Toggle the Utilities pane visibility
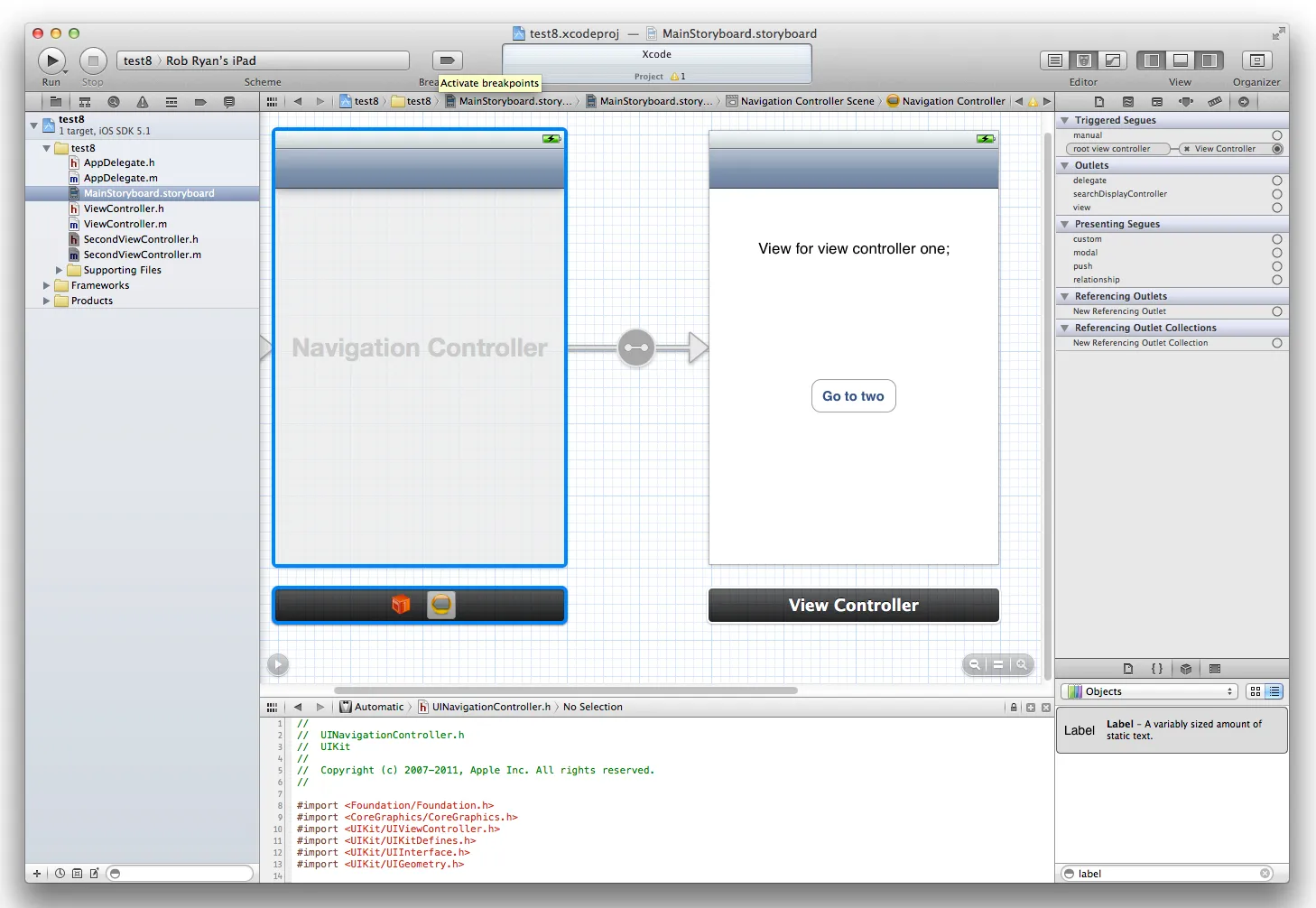This screenshot has width=1316, height=908. coord(1209,60)
